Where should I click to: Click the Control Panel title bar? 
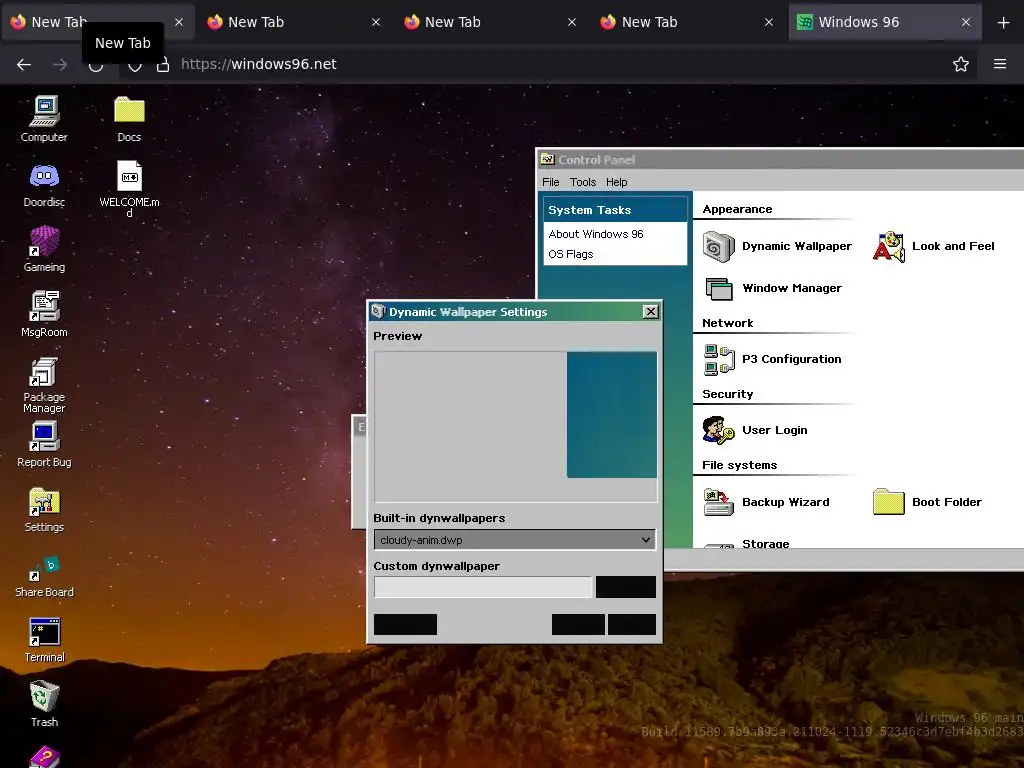click(x=781, y=160)
